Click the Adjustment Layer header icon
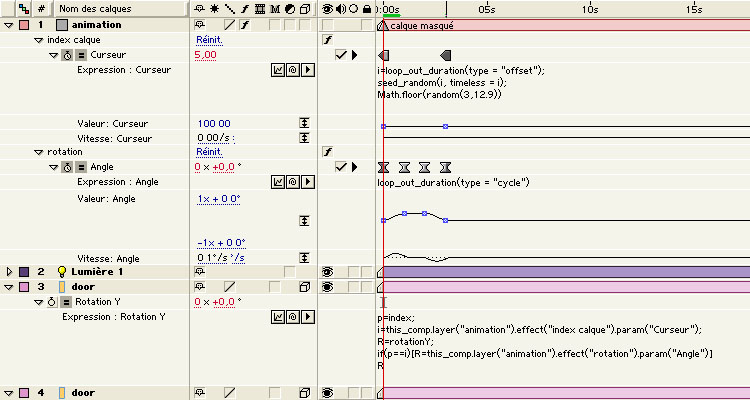750x400 pixels. tap(290, 9)
